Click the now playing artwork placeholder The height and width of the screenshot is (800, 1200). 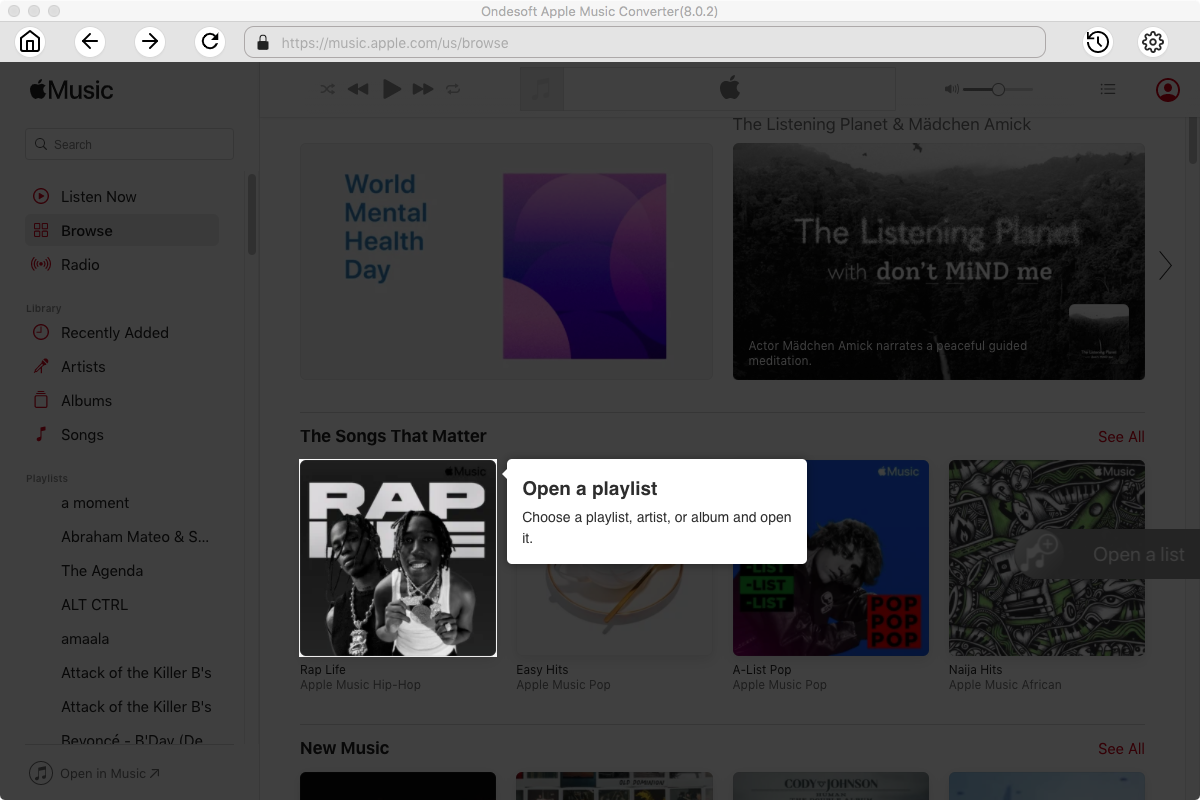click(x=542, y=89)
